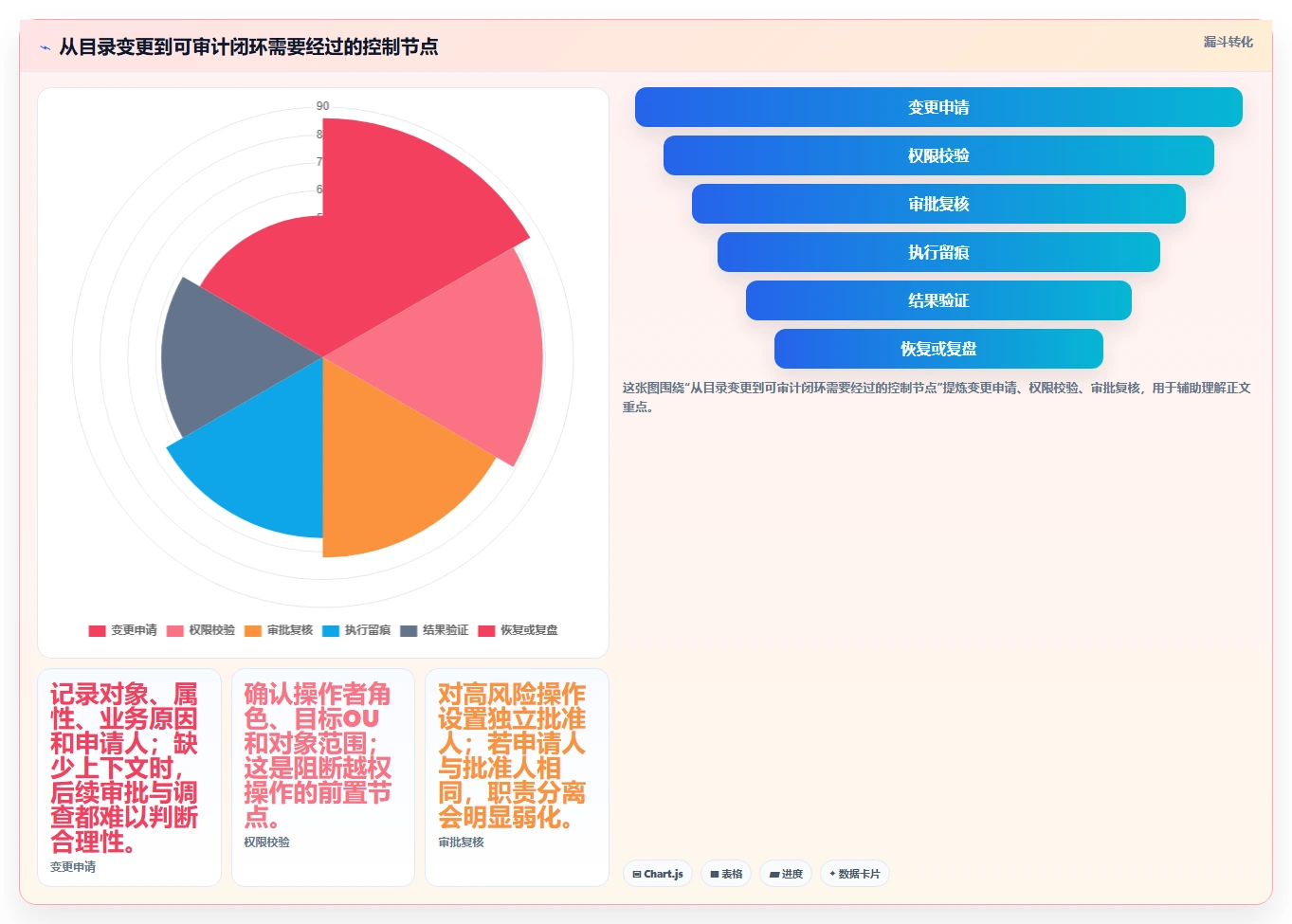Click the description paragraph starting 这张图围绕
1292x924 pixels.
tap(937, 397)
